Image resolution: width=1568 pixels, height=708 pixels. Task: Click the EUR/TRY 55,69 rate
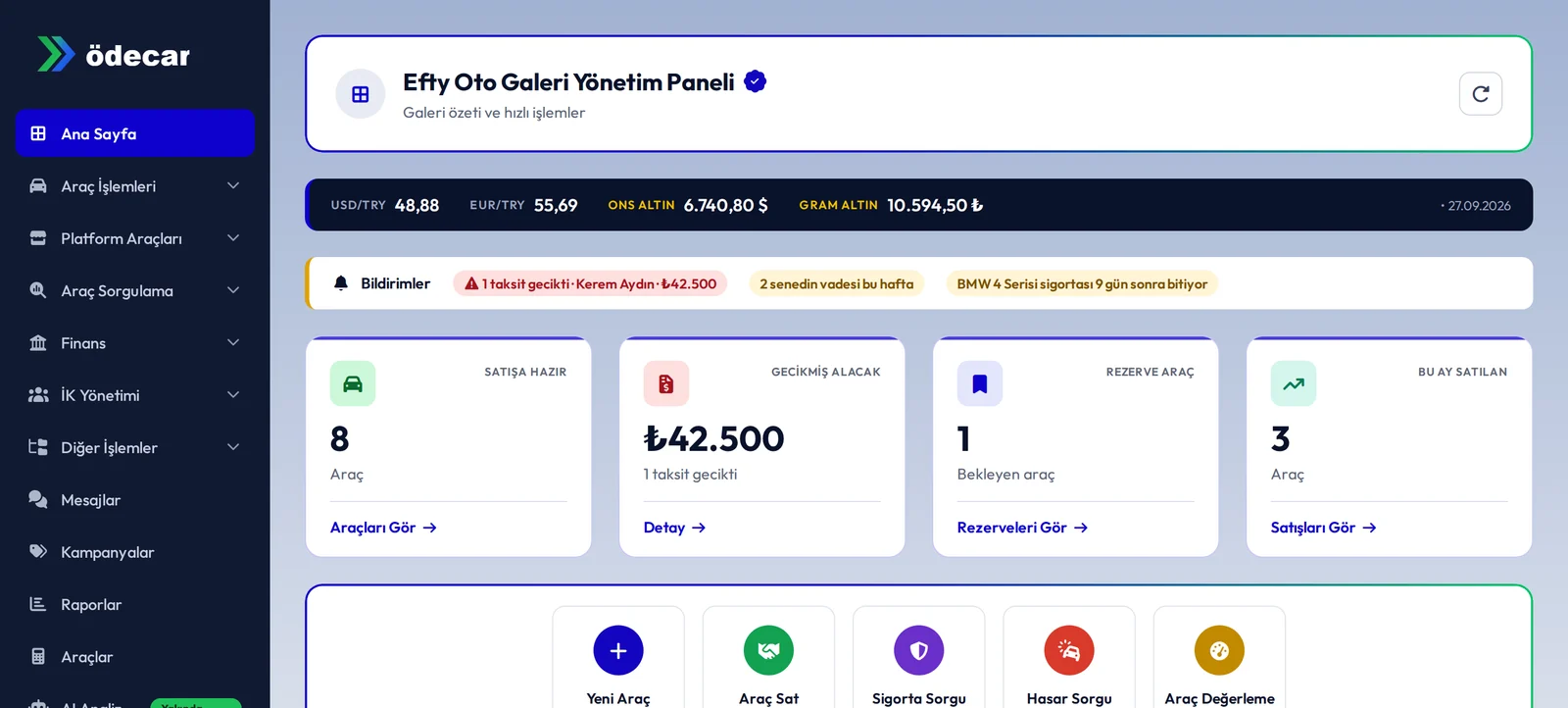point(523,205)
